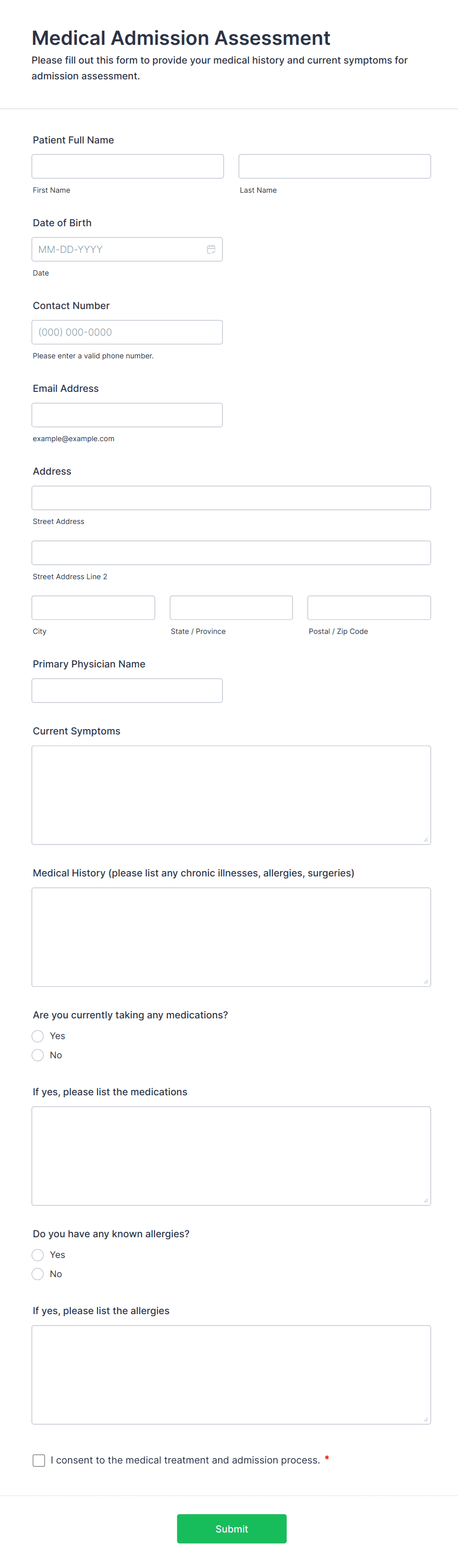458x1568 pixels.
Task: Click the Postal / Zip Code field
Action: pos(368,607)
